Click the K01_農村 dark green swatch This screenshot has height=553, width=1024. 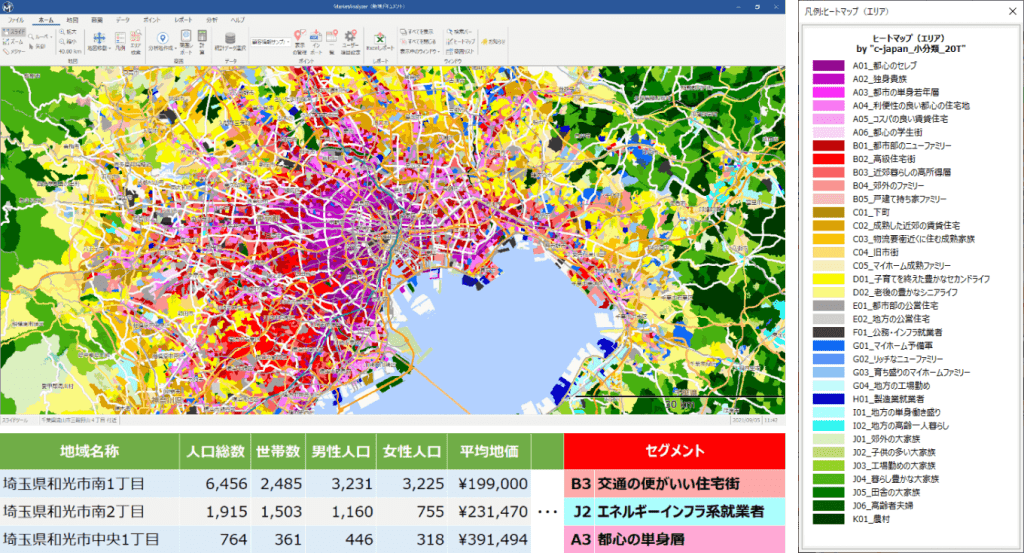(x=828, y=519)
